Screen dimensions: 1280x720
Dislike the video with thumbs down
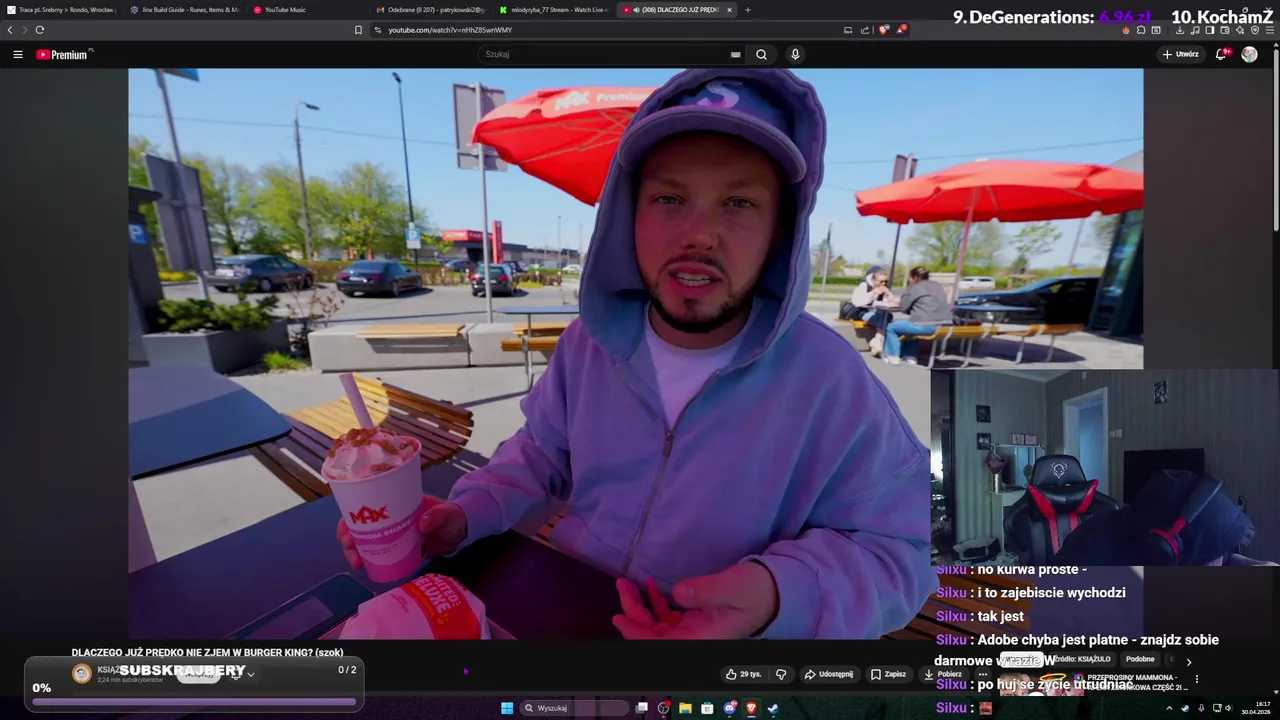tap(781, 674)
